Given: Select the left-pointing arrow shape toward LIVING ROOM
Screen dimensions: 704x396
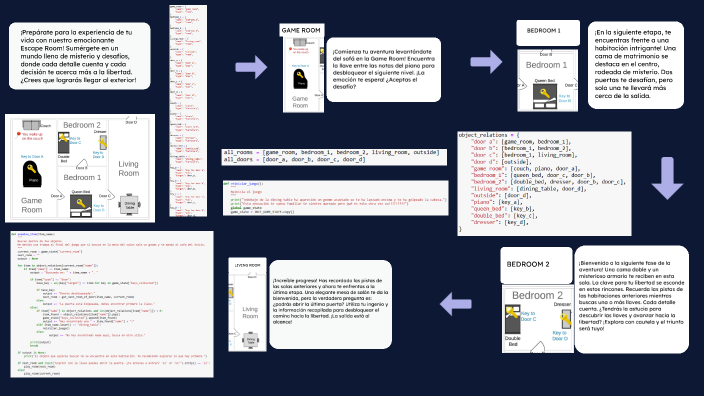Looking at the screenshot, I should pyautogui.click(x=456, y=304).
